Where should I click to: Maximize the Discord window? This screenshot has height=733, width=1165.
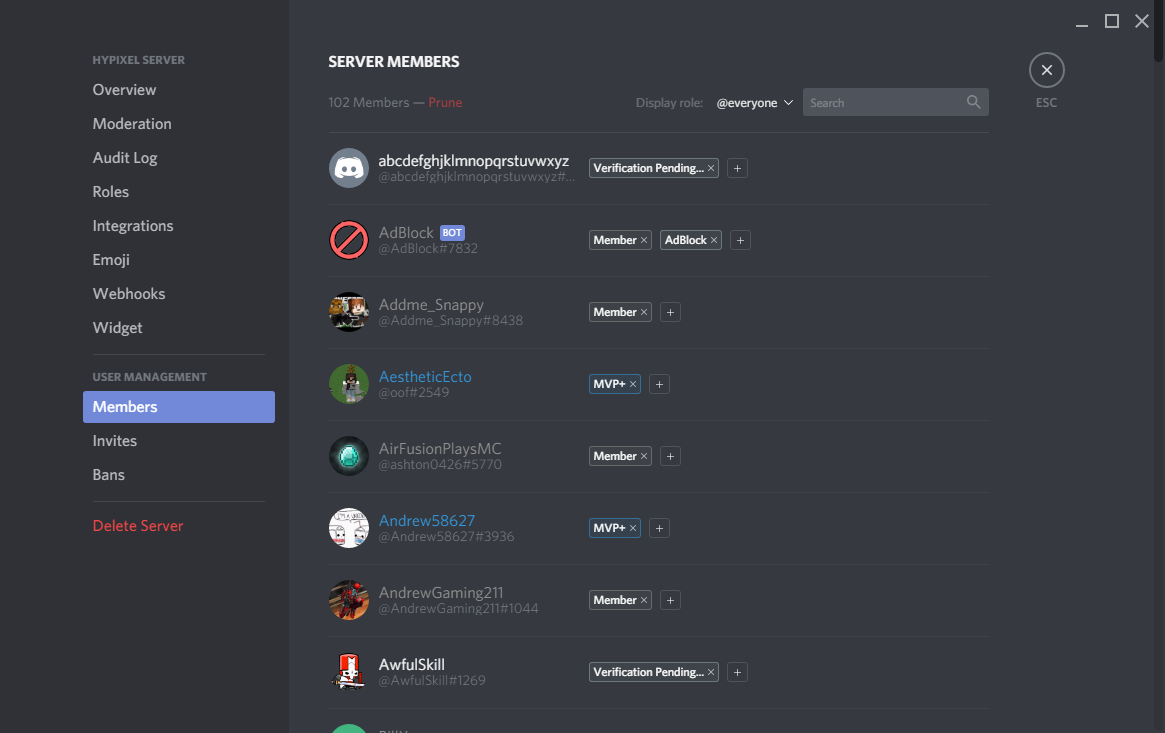[1112, 21]
